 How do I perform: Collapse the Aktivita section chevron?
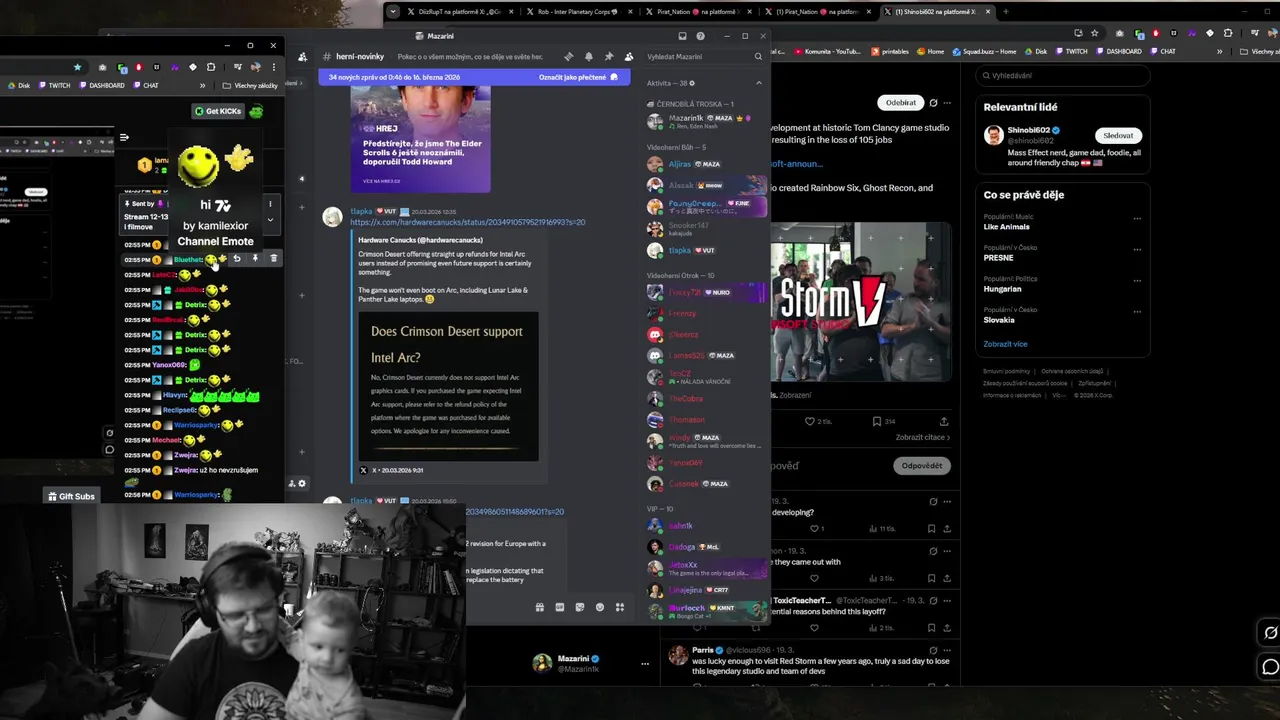coord(758,83)
